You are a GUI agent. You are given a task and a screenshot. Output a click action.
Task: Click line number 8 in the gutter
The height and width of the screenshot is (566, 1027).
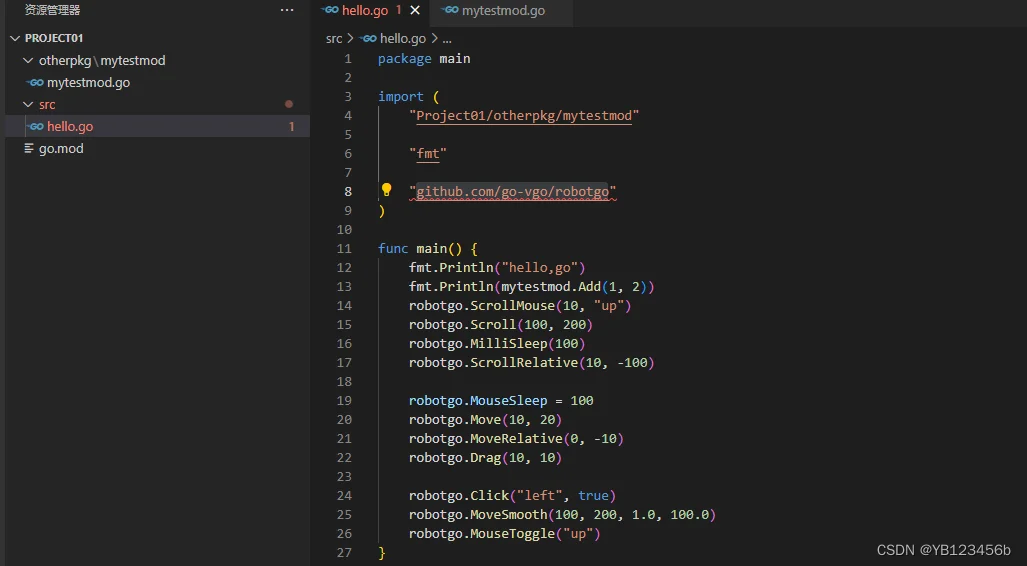point(348,191)
